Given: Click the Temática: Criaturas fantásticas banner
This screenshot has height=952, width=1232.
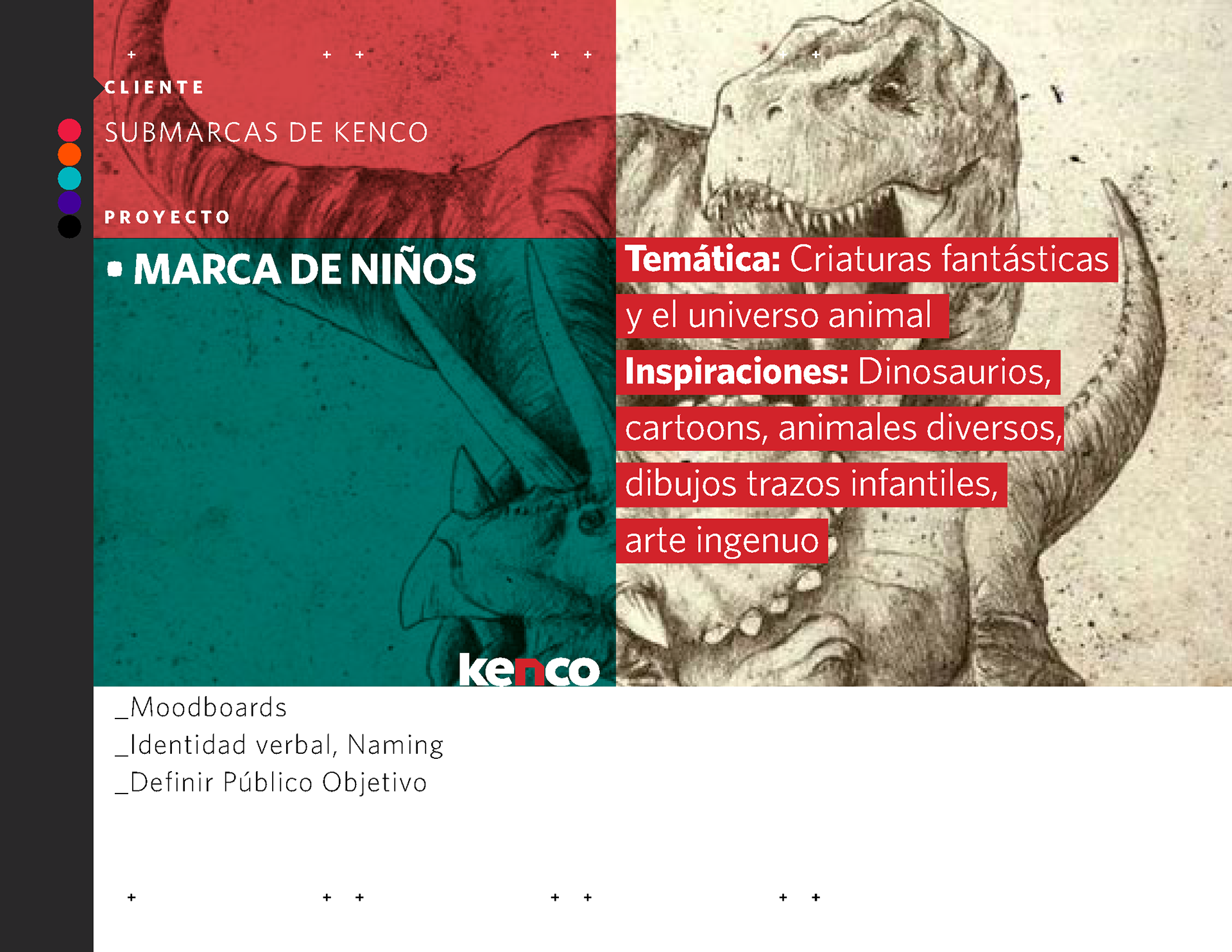Looking at the screenshot, I should coord(867,260).
